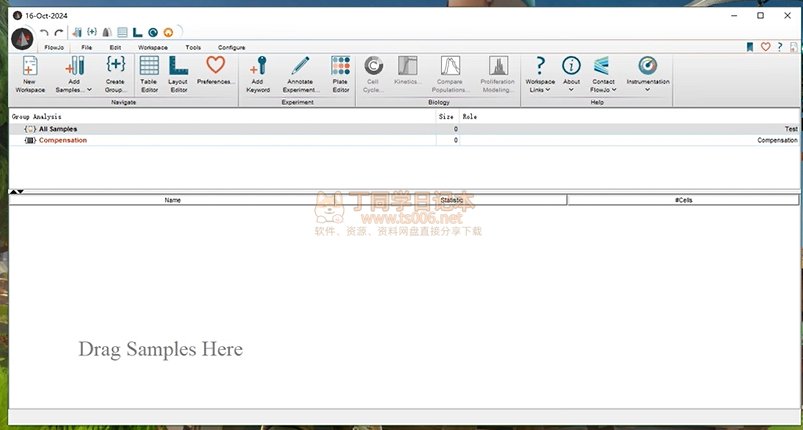
Task: Click the blue bookmark icon at top right
Action: pos(750,47)
